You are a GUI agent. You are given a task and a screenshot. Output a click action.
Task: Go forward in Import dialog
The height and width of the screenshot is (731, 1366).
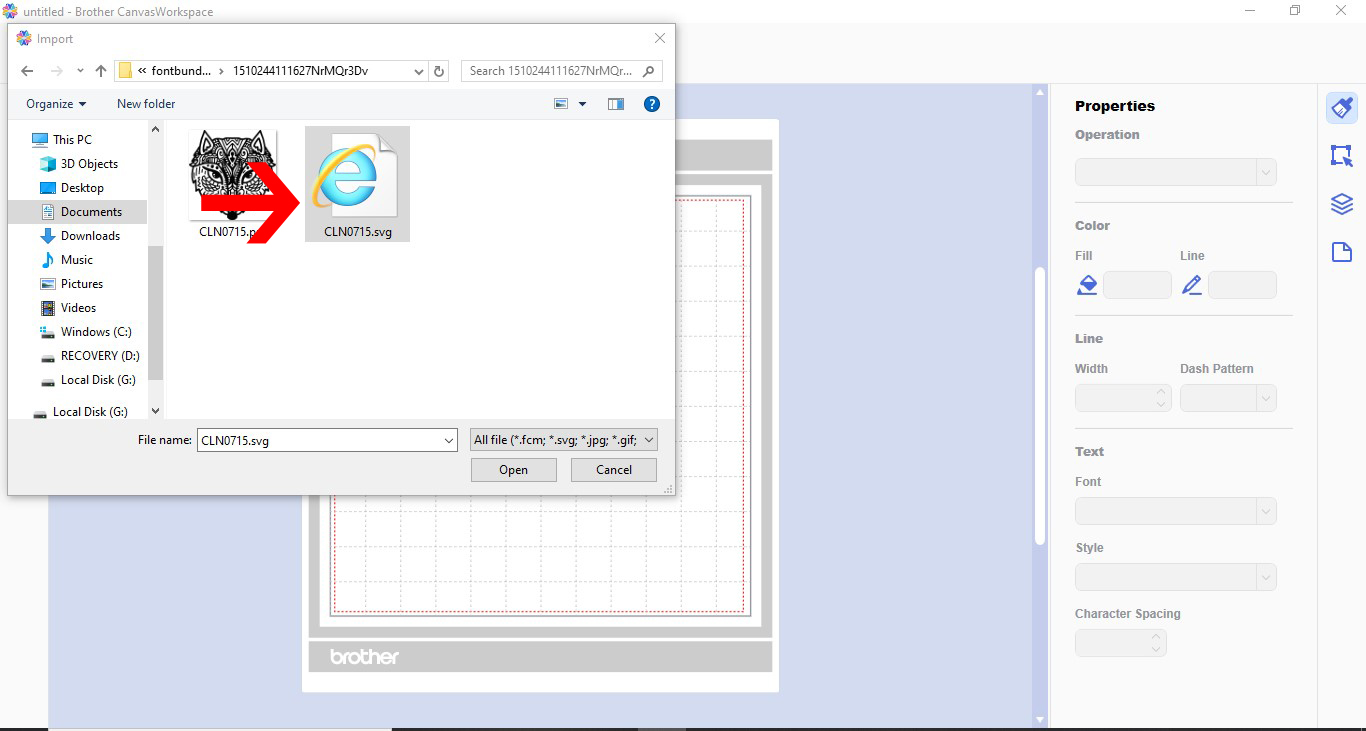click(57, 71)
